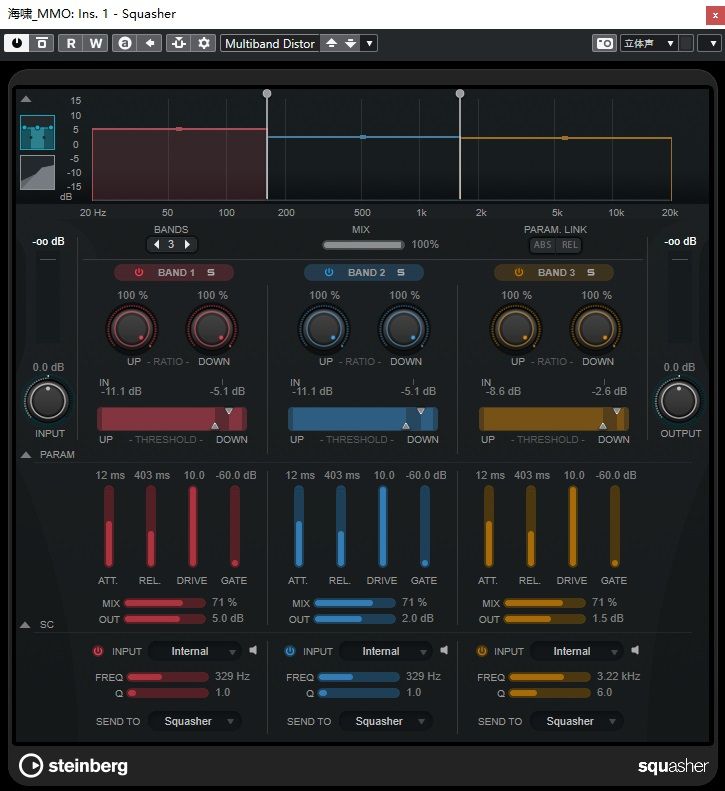Image resolution: width=725 pixels, height=791 pixels.
Task: Click Band 3 threshold bar
Action: click(x=553, y=419)
